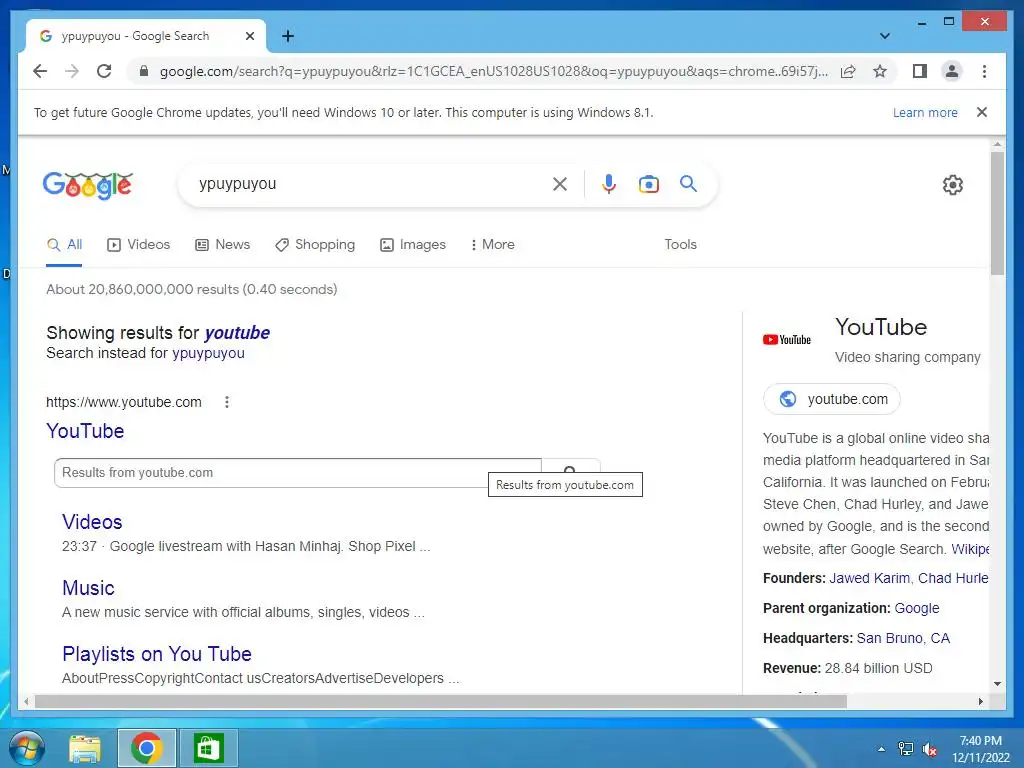Open the Videos sitelink

click(92, 522)
